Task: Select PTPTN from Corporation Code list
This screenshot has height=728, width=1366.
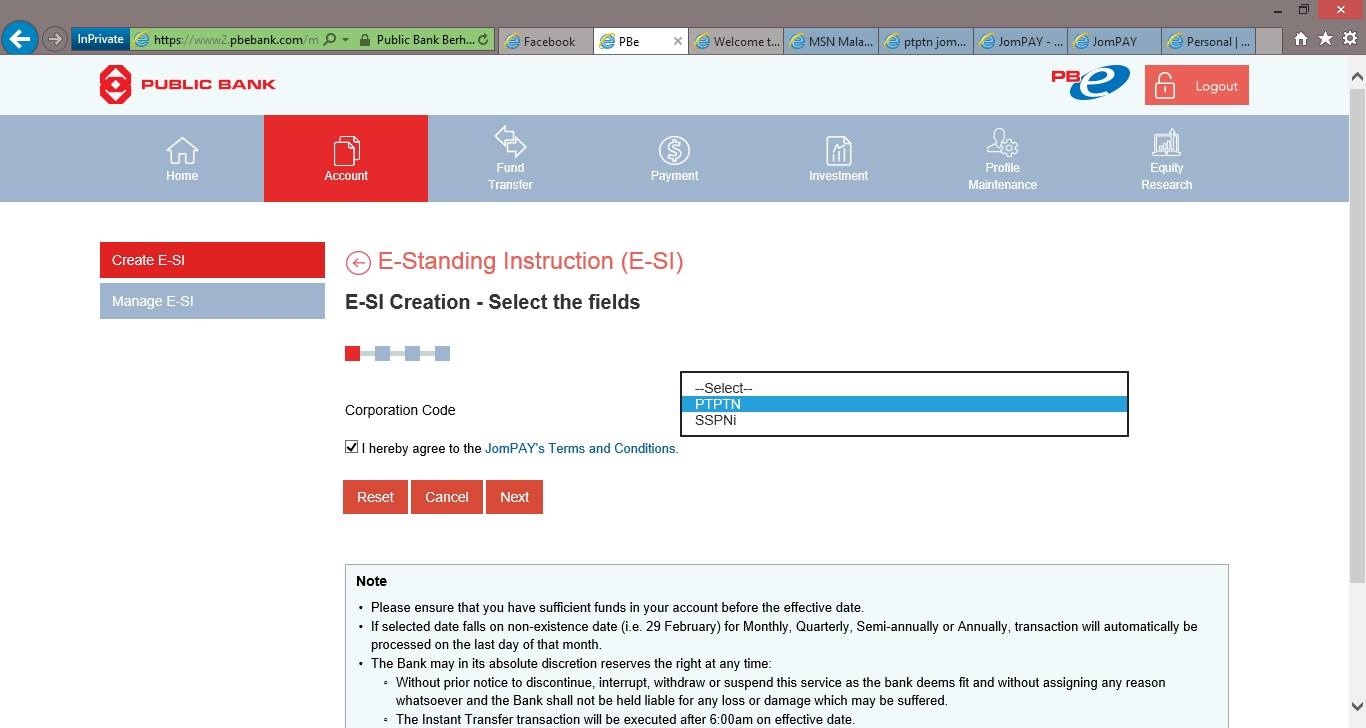Action: (904, 404)
